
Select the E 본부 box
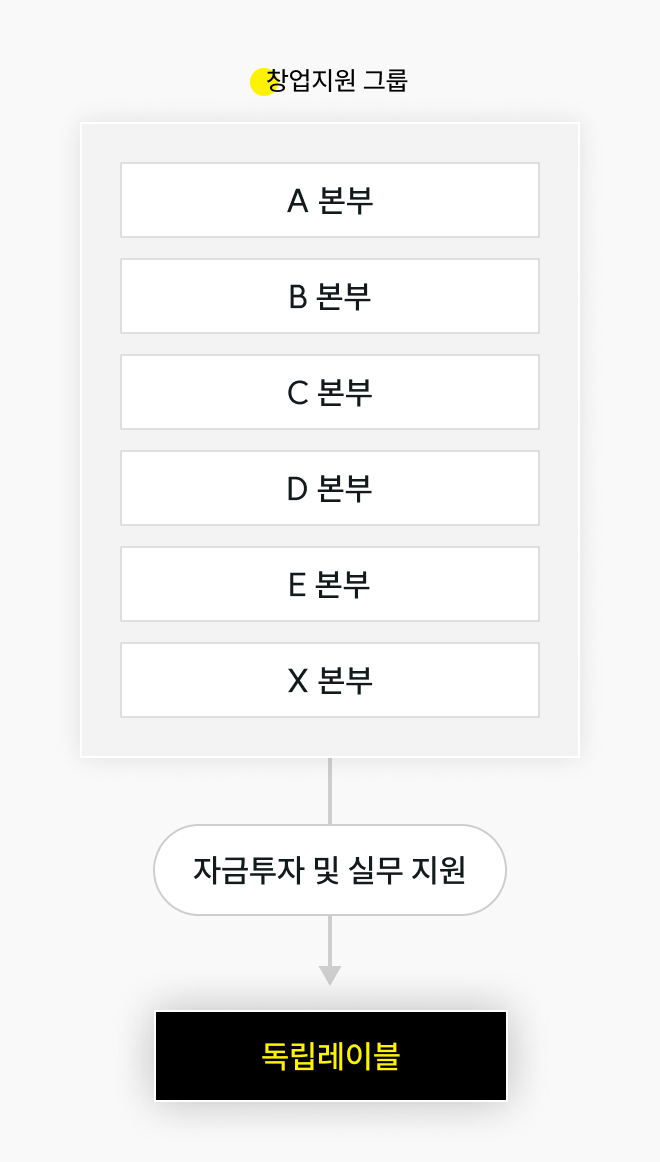coord(330,584)
